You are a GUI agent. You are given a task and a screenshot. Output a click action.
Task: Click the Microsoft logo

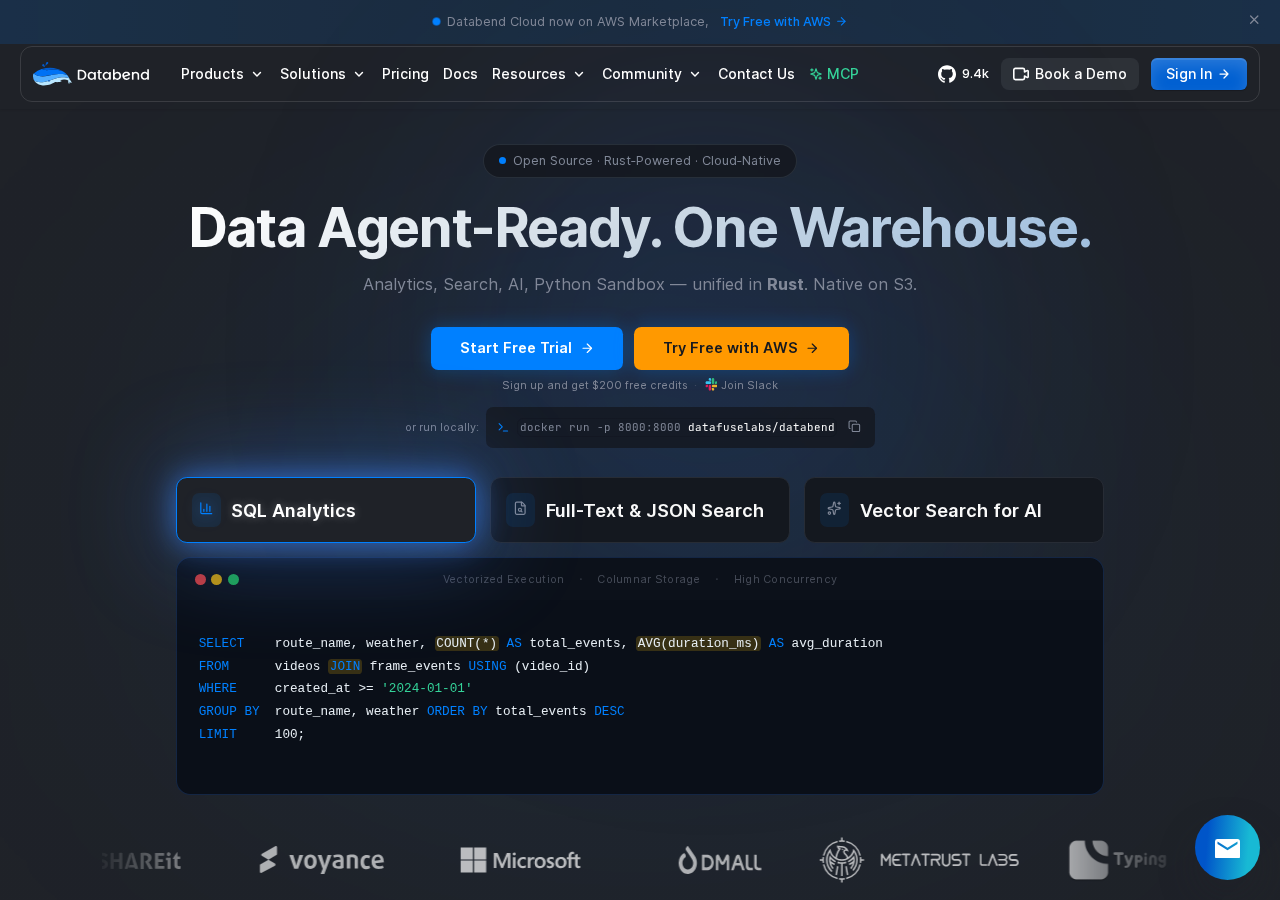click(x=520, y=860)
